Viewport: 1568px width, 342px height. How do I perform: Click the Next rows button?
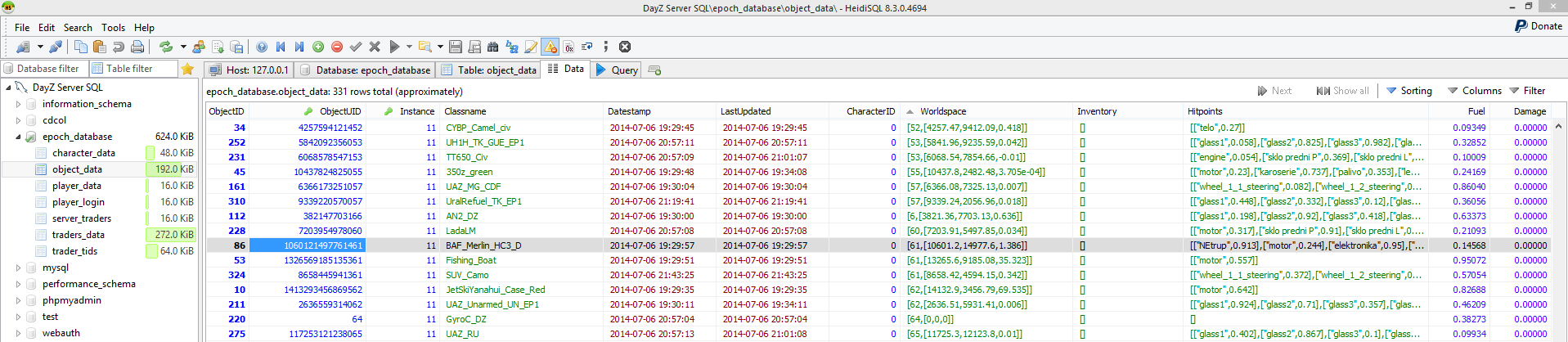[x=1274, y=91]
